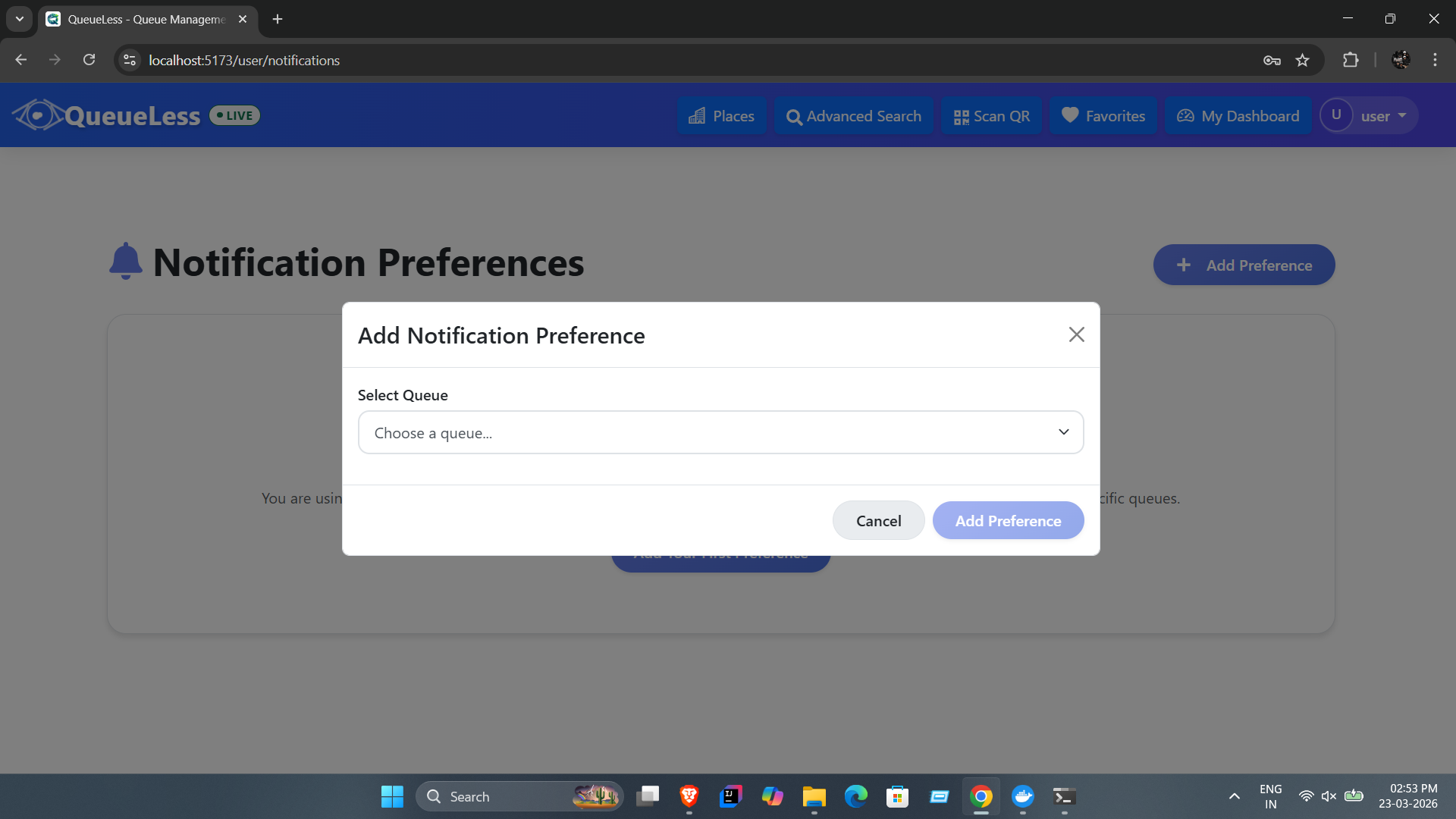
Task: Click the browser forward arrow
Action: (55, 60)
